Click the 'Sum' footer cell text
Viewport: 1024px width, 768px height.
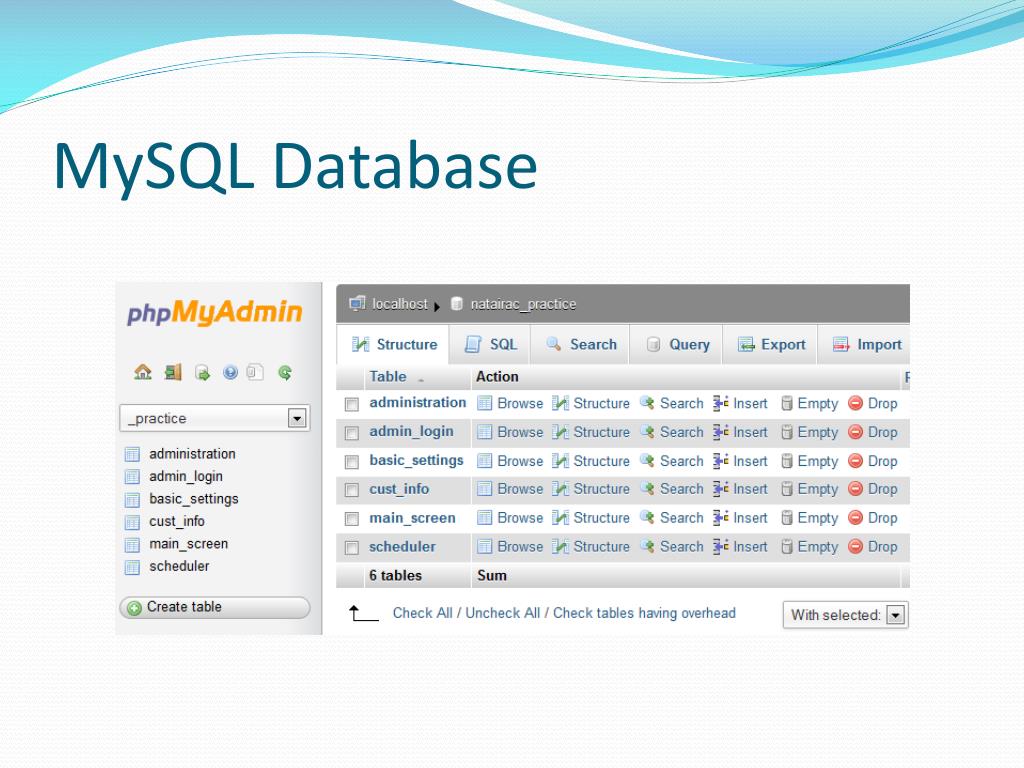(492, 575)
